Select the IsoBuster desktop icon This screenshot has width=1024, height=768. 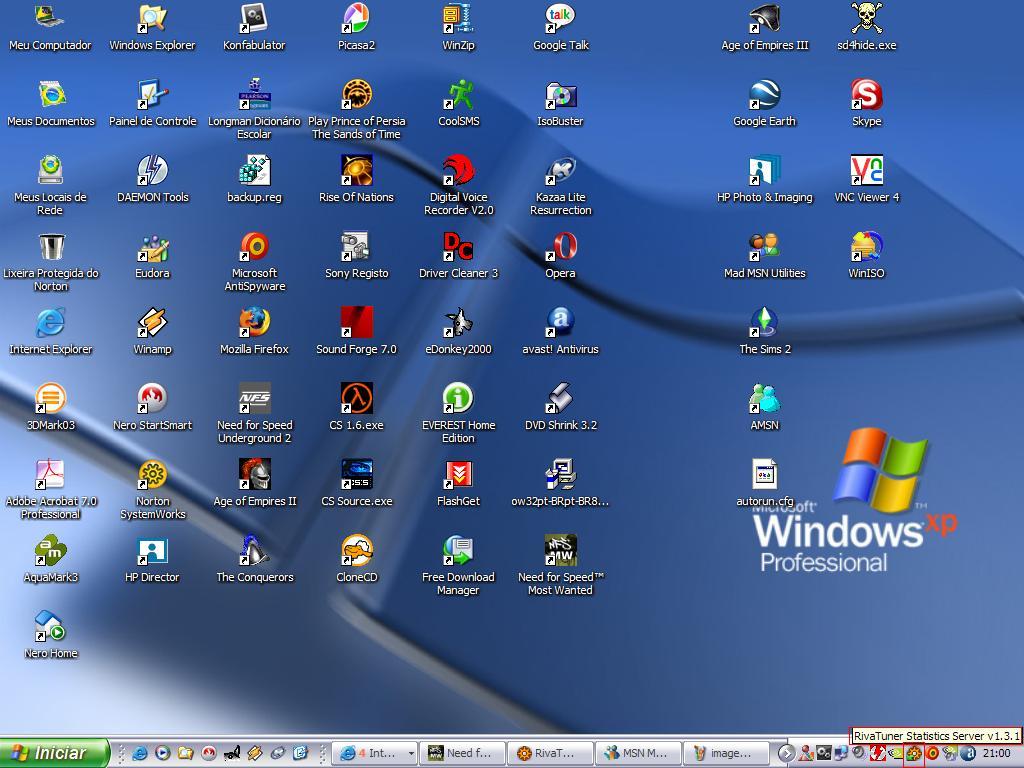click(x=560, y=94)
